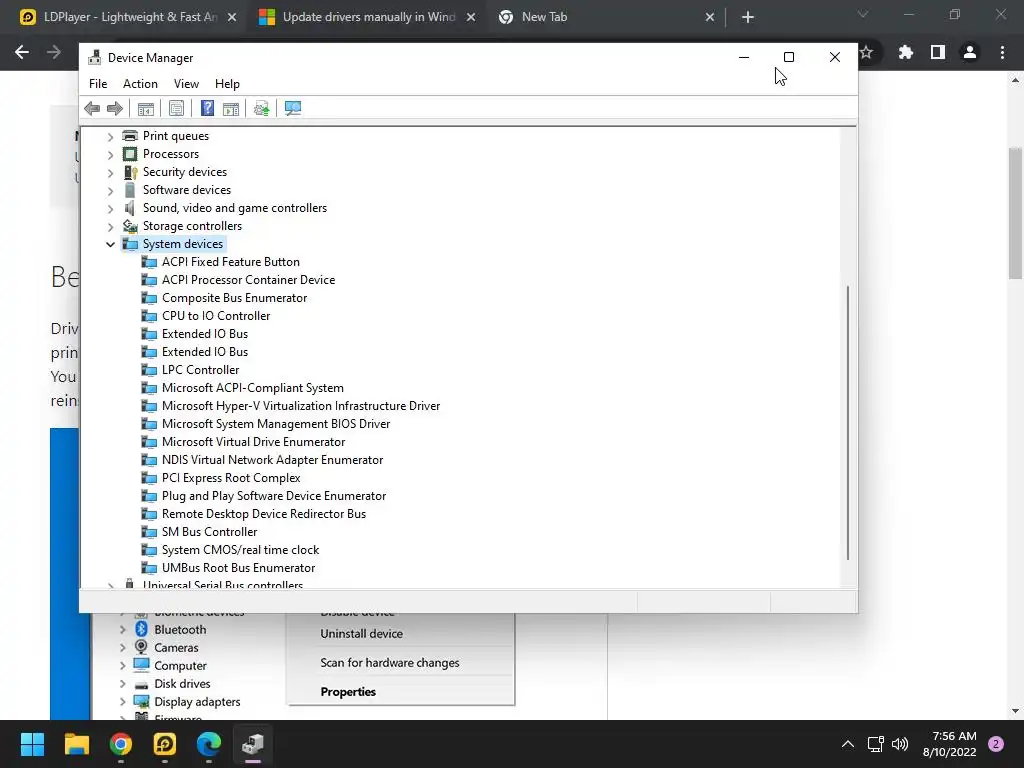Select Microsoft ACPI-Compliant System
The height and width of the screenshot is (768, 1024).
coord(253,388)
